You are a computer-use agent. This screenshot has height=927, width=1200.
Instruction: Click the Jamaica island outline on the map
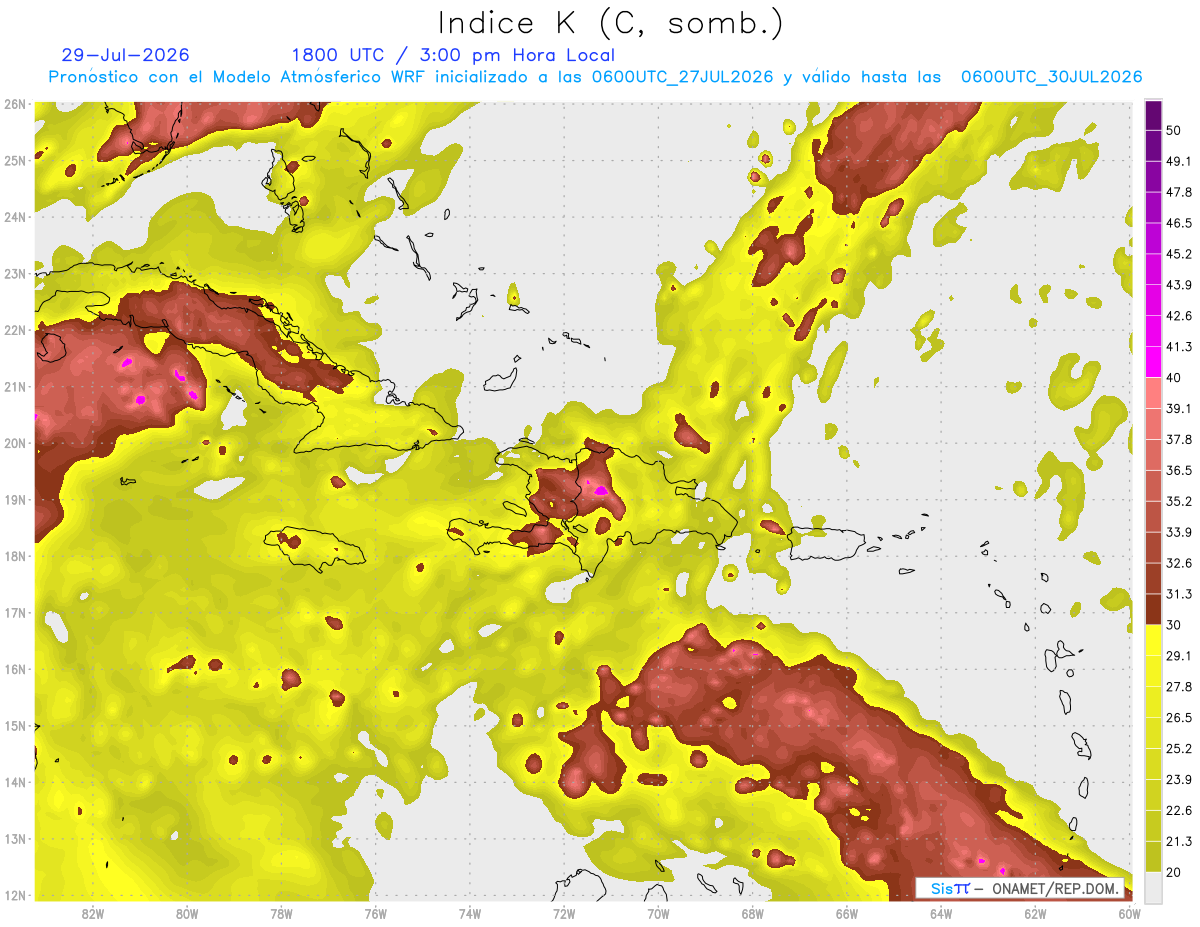(316, 549)
